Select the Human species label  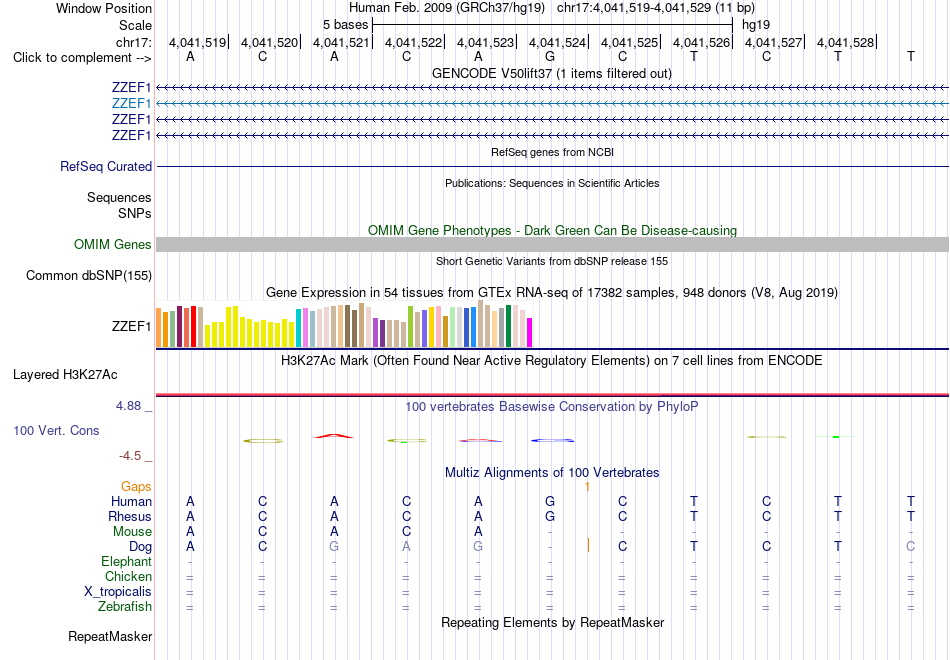pos(131,502)
